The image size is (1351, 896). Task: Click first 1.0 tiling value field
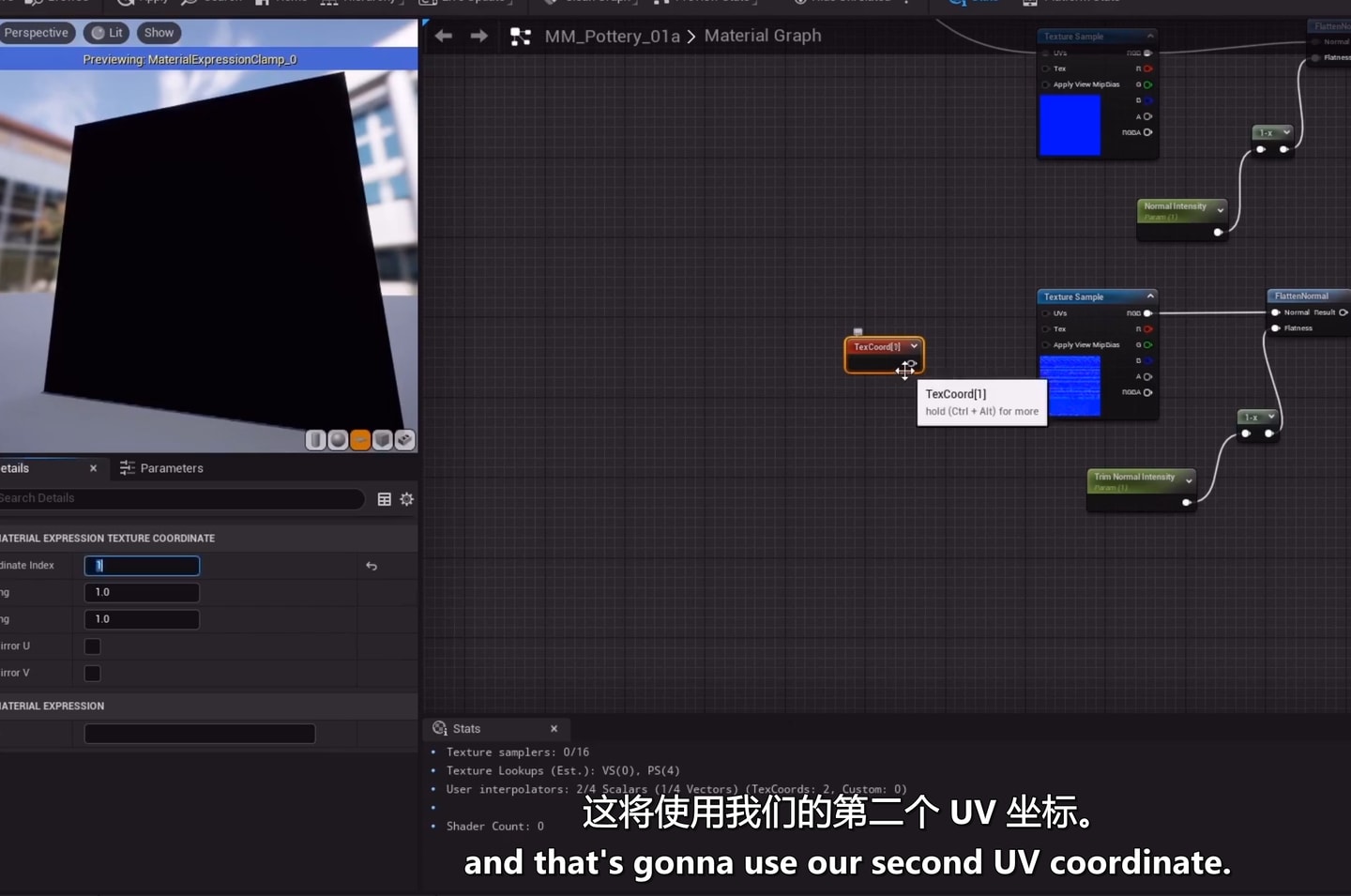[x=142, y=592]
